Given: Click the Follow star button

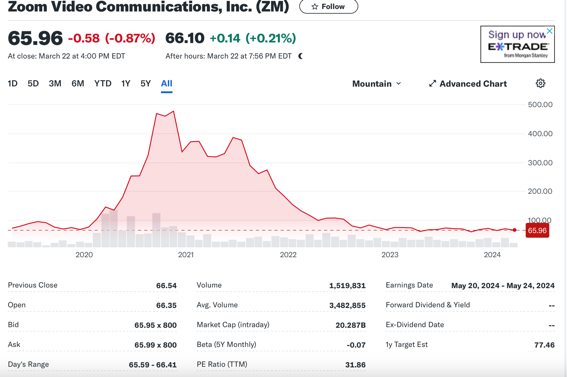Looking at the screenshot, I should tap(329, 7).
